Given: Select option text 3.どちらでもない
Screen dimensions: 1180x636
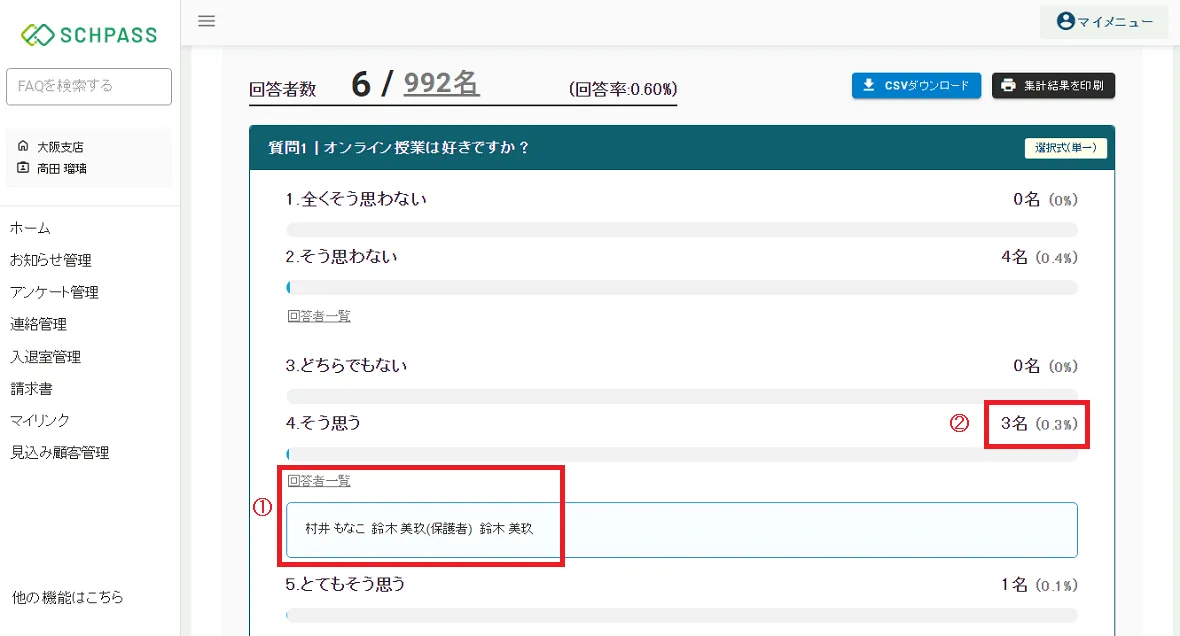Looking at the screenshot, I should (x=346, y=366).
